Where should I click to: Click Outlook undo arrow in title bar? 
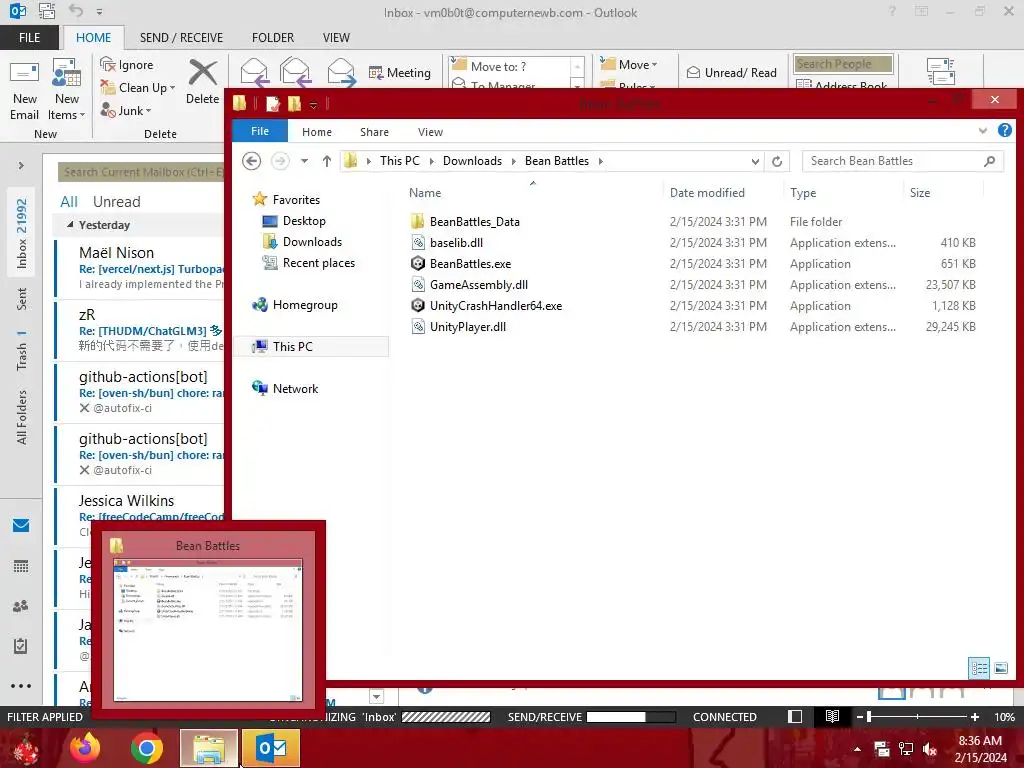tap(76, 10)
